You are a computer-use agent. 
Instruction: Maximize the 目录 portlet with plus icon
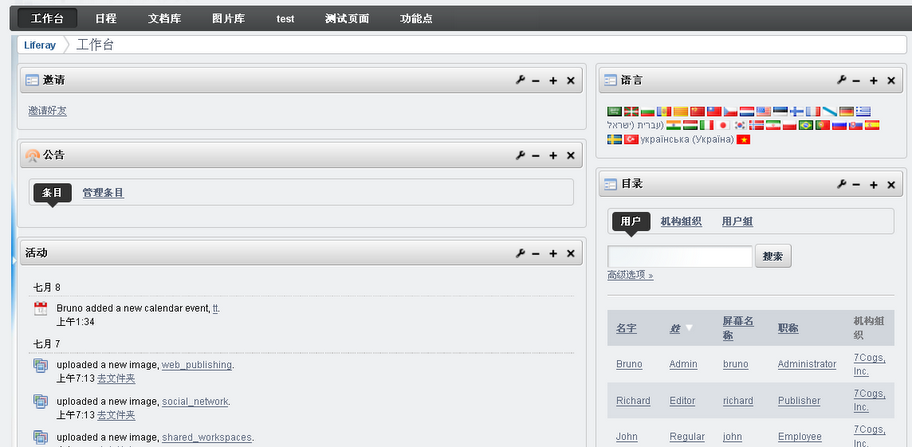click(874, 184)
